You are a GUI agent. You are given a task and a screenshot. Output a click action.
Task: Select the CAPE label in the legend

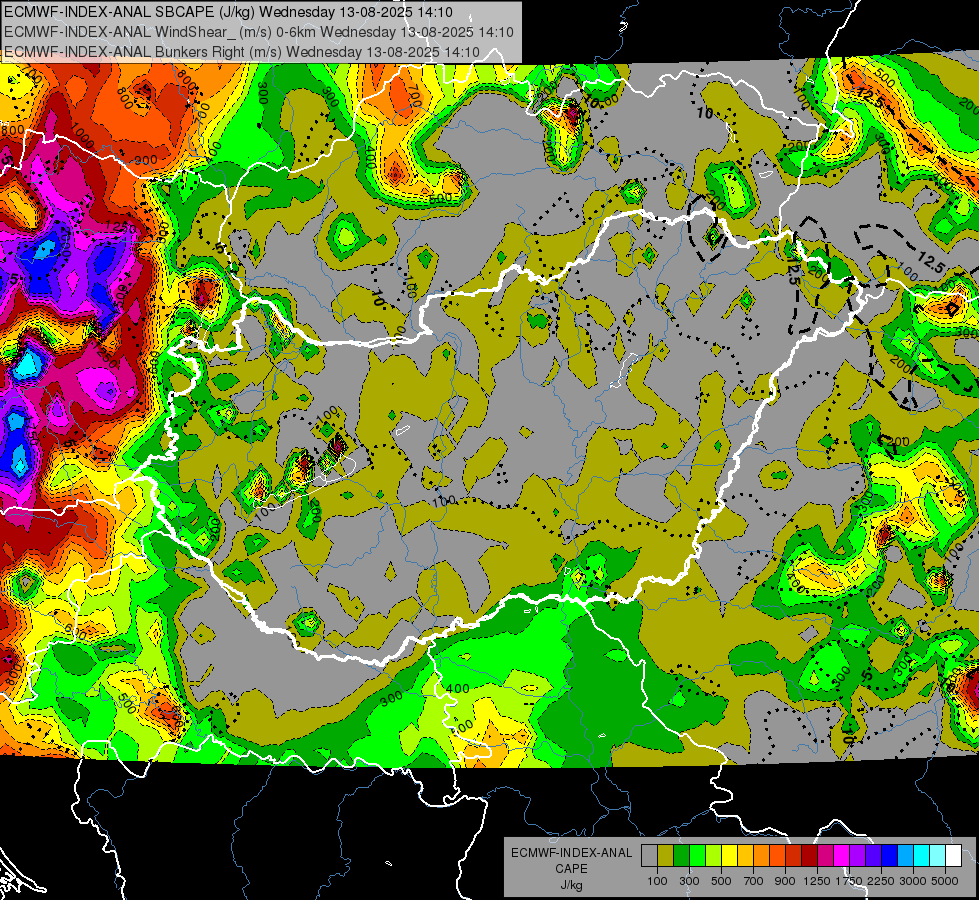571,869
